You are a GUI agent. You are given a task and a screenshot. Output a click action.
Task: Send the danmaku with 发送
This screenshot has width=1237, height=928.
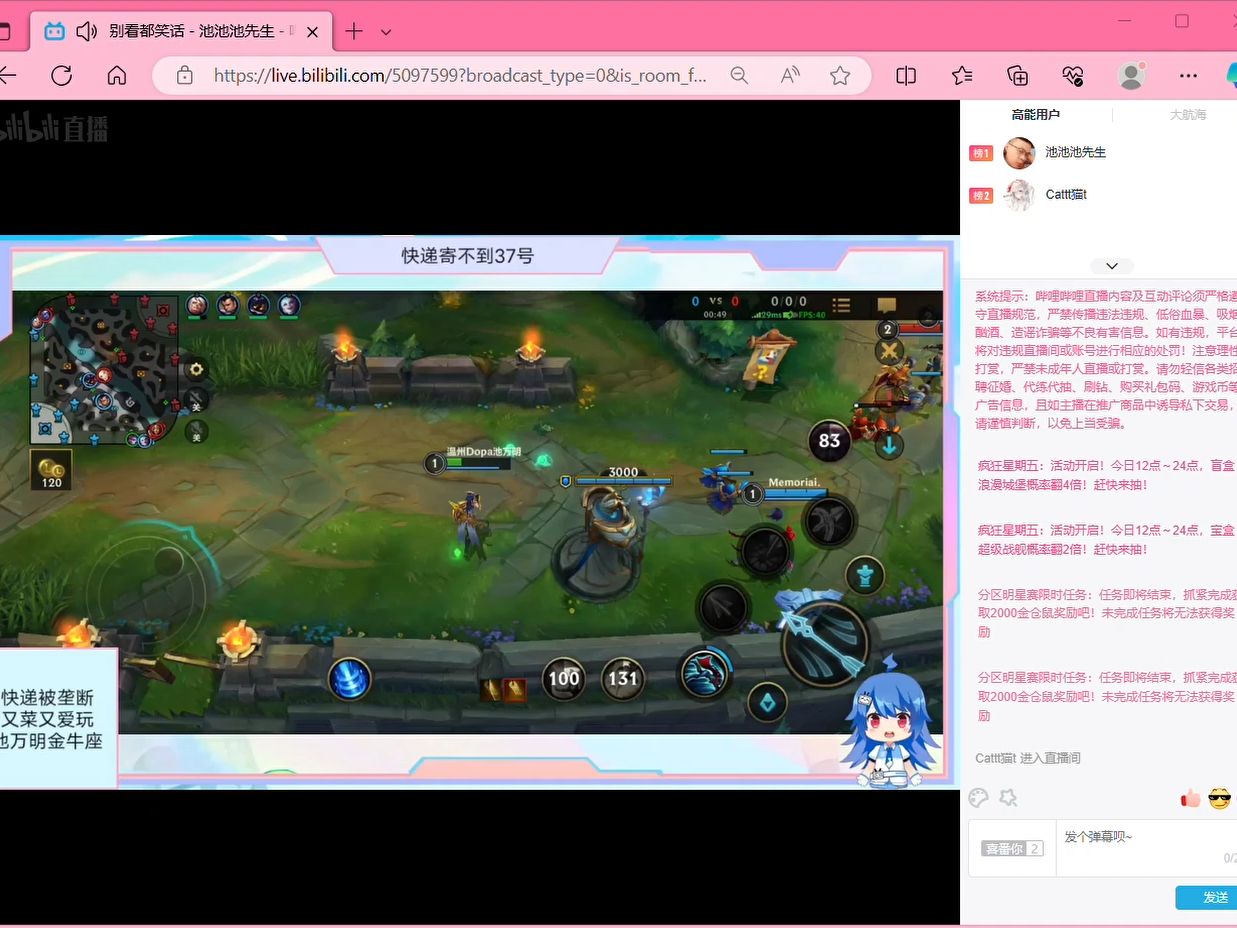[x=1208, y=897]
